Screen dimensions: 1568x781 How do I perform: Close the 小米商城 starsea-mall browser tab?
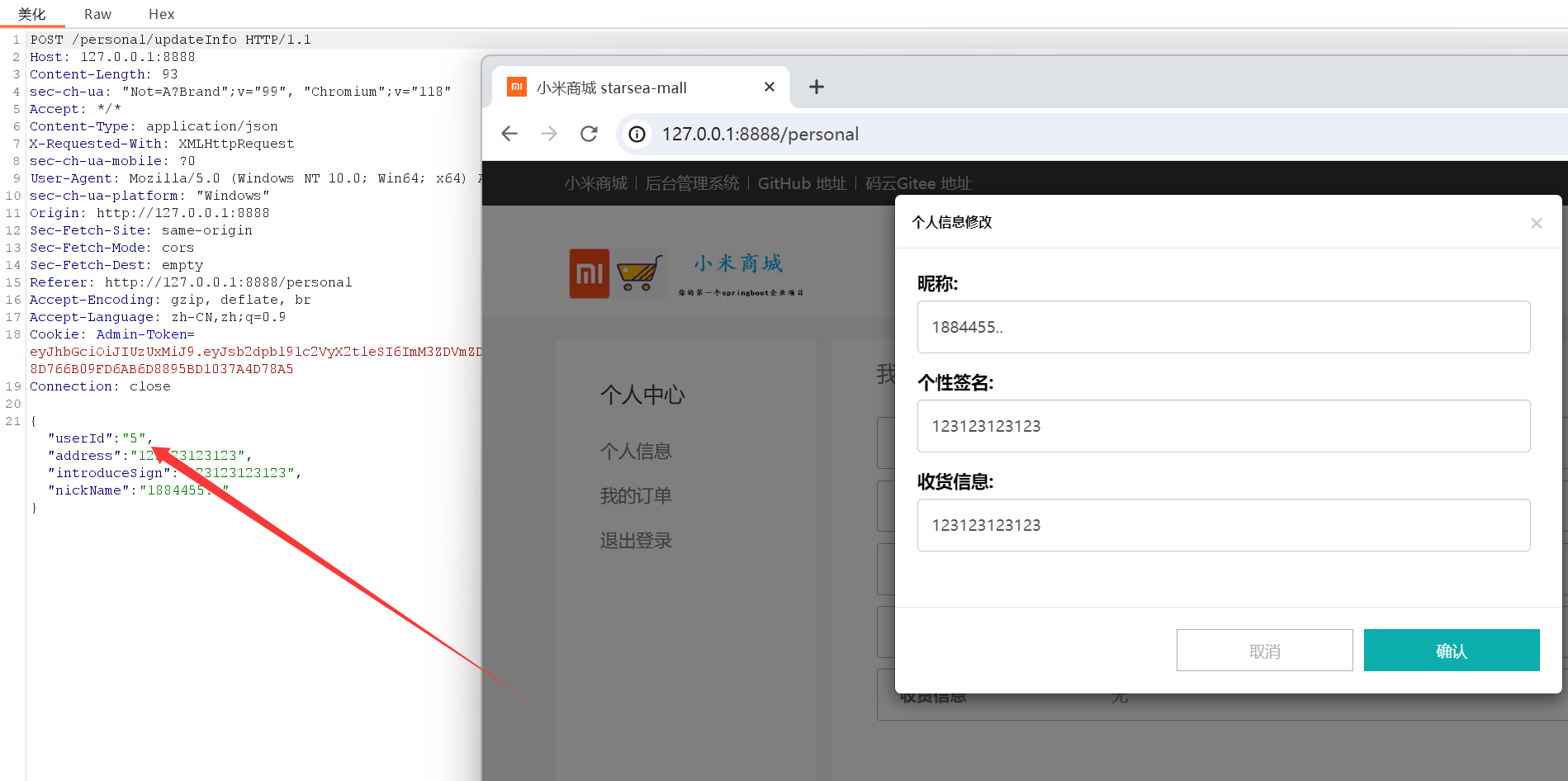770,87
